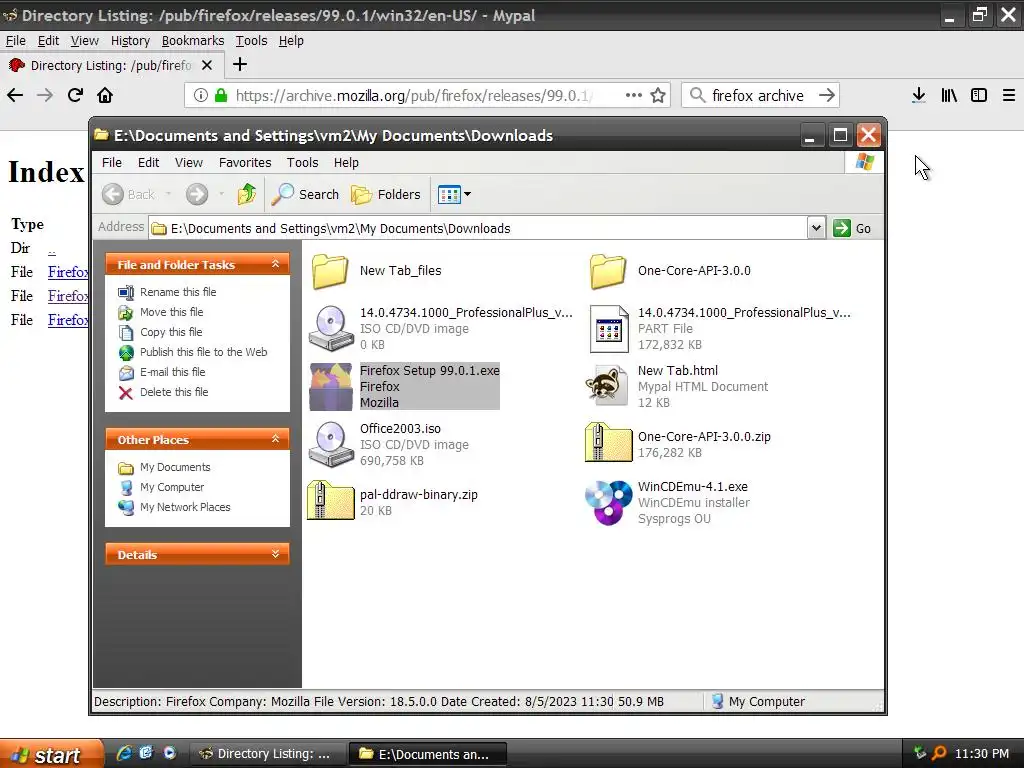1024x768 pixels.
Task: Click the Go button
Action: coord(853,228)
